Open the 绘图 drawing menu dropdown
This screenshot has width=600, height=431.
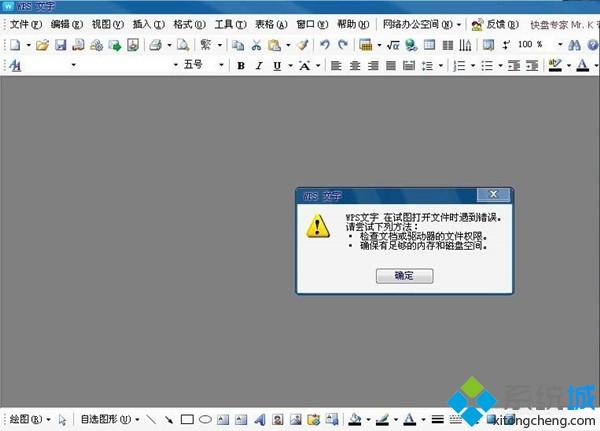(29, 420)
